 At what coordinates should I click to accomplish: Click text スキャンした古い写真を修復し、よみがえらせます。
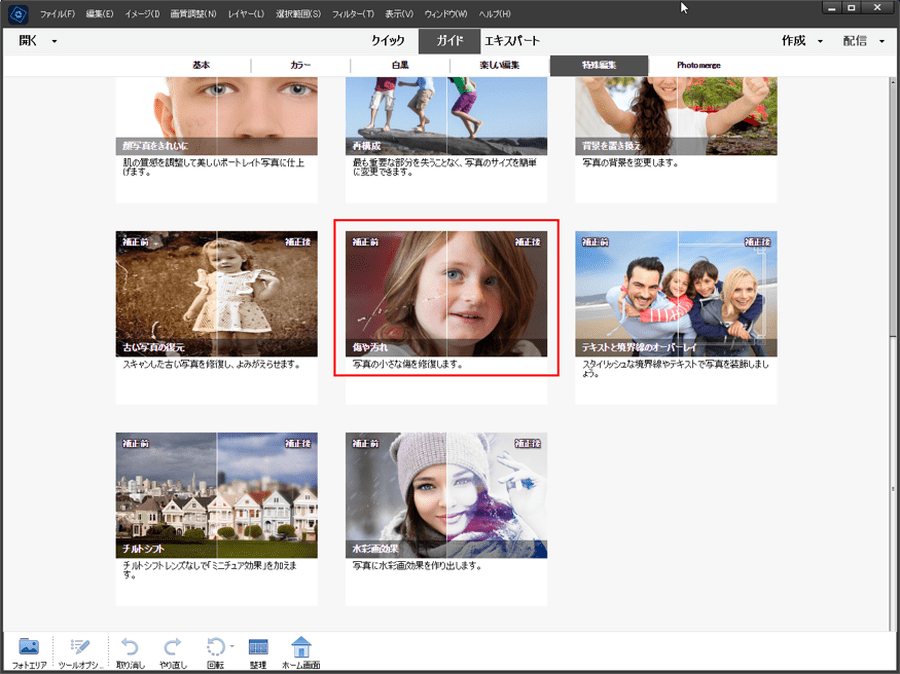point(211,365)
